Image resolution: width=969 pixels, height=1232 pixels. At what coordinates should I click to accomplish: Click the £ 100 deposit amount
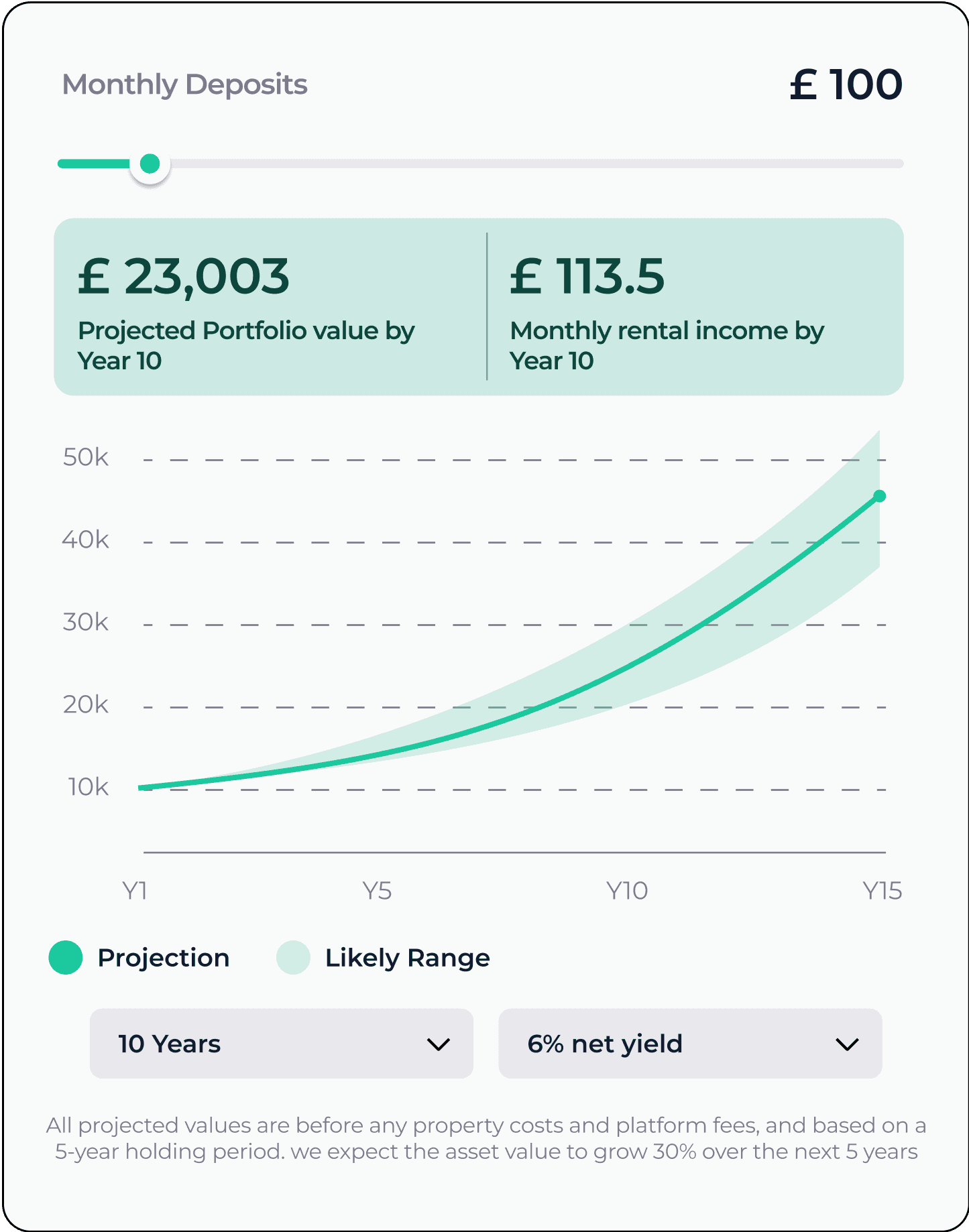[846, 84]
